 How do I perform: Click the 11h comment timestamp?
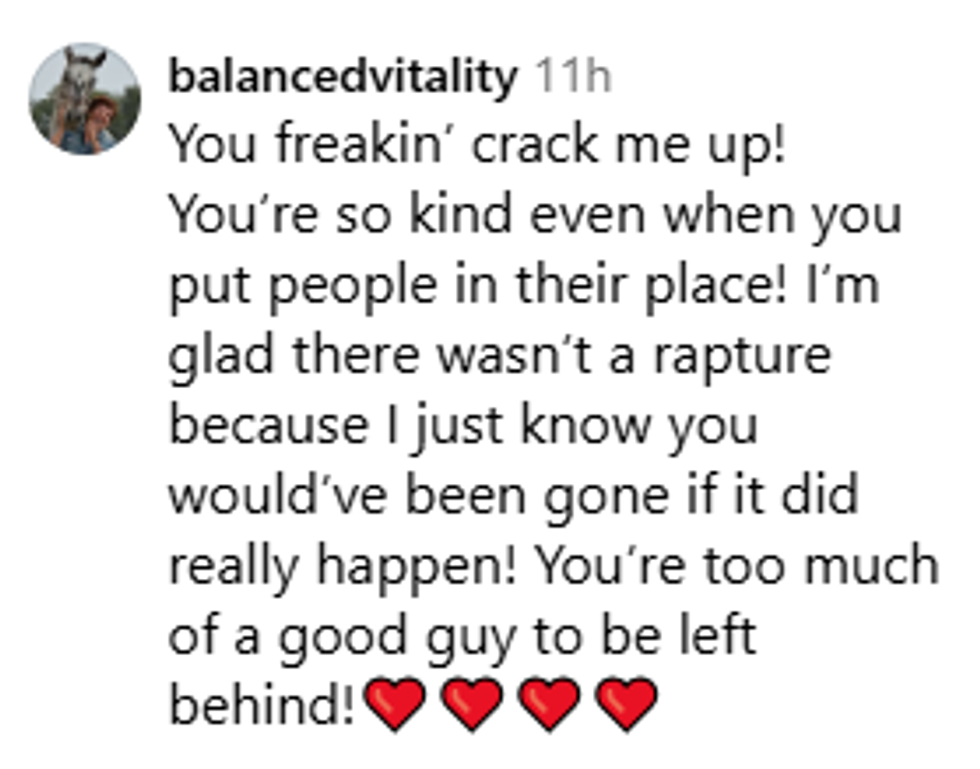pos(573,77)
